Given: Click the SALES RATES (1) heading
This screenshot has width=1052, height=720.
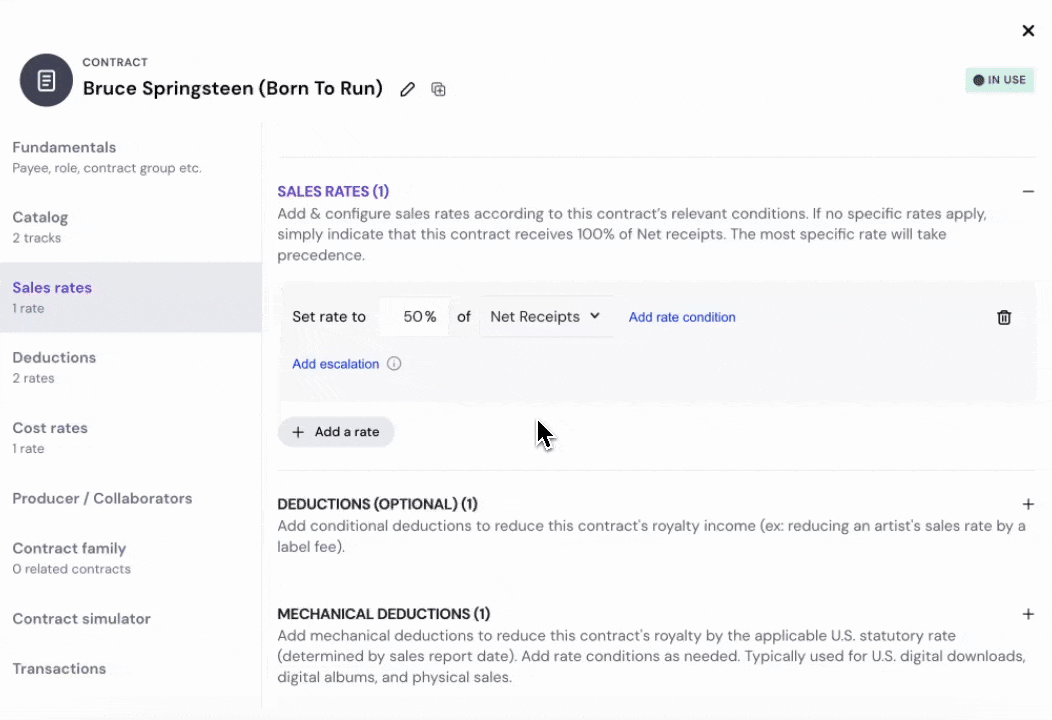Looking at the screenshot, I should [333, 192].
